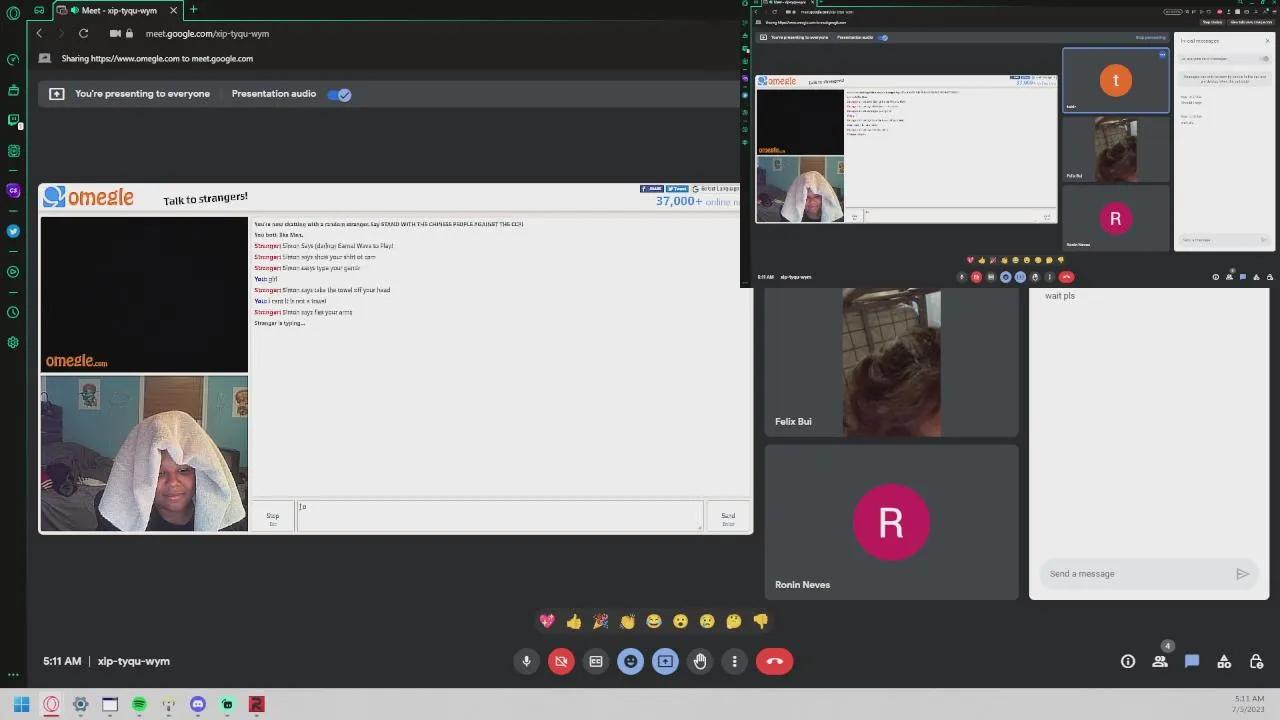Raise your hand in the meeting

[700, 661]
